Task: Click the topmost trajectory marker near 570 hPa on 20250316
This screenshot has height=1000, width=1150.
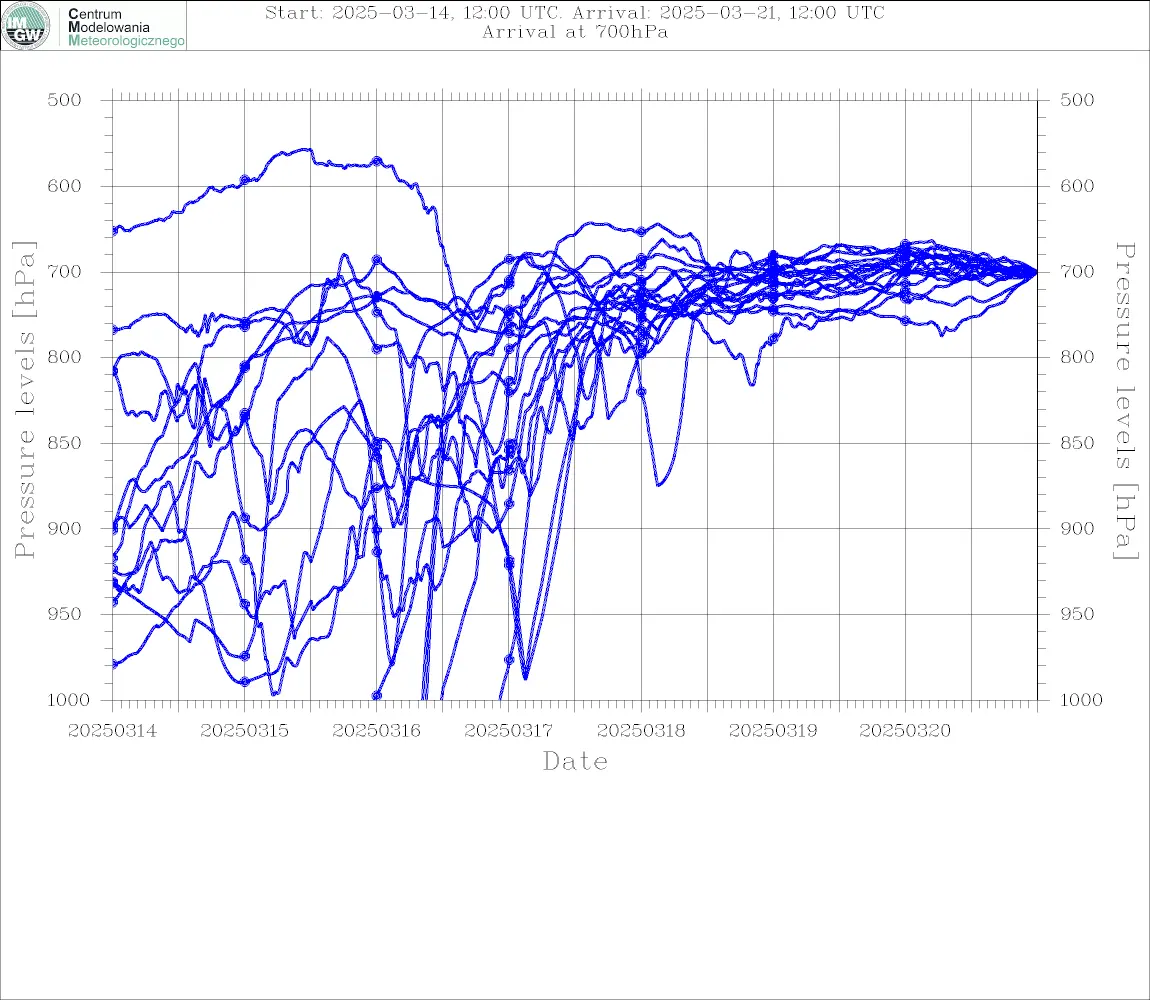Action: point(376,161)
